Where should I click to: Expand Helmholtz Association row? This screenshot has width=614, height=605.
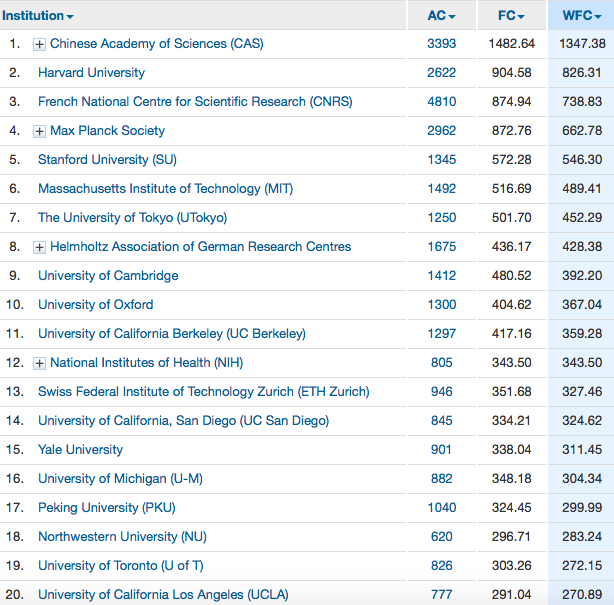pyautogui.click(x=39, y=247)
